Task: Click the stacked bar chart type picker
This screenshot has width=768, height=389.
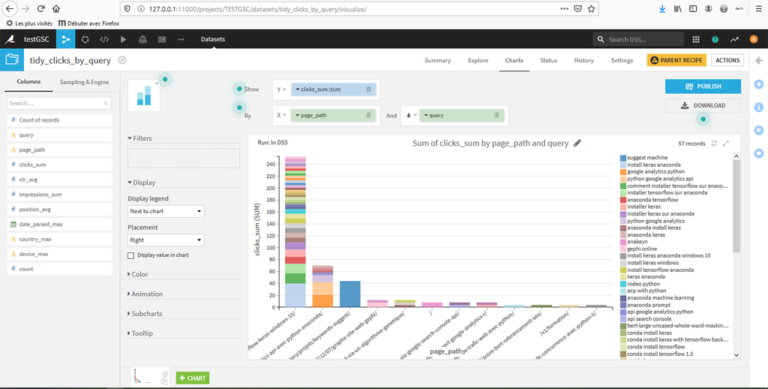Action: click(x=144, y=95)
